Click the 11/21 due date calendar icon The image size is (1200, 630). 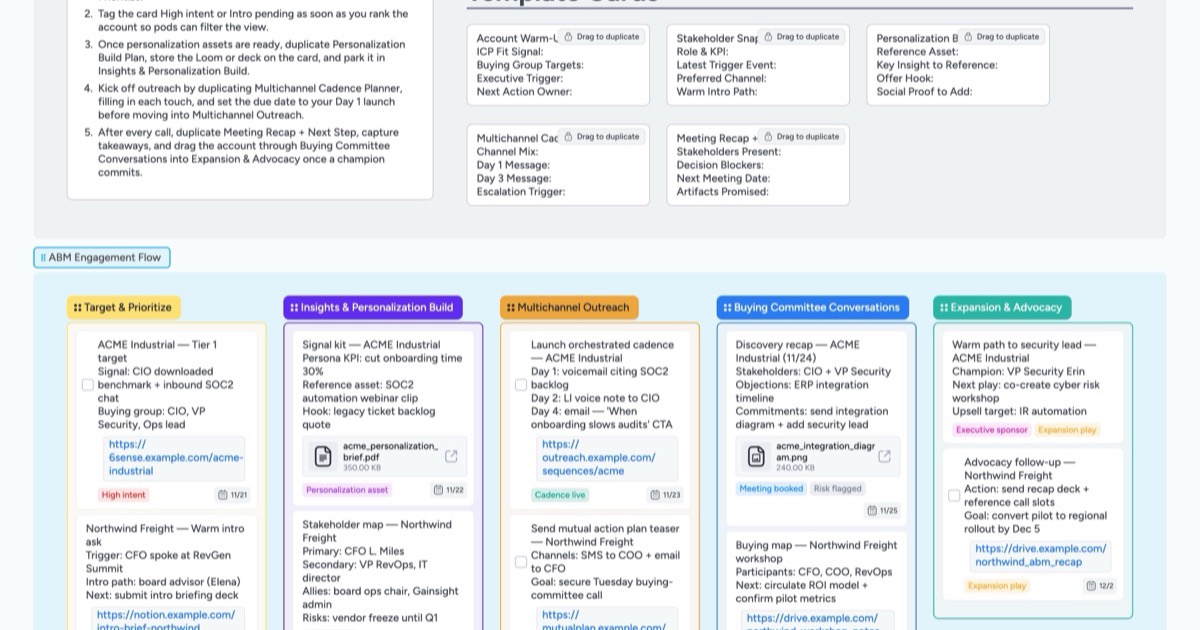(x=223, y=495)
